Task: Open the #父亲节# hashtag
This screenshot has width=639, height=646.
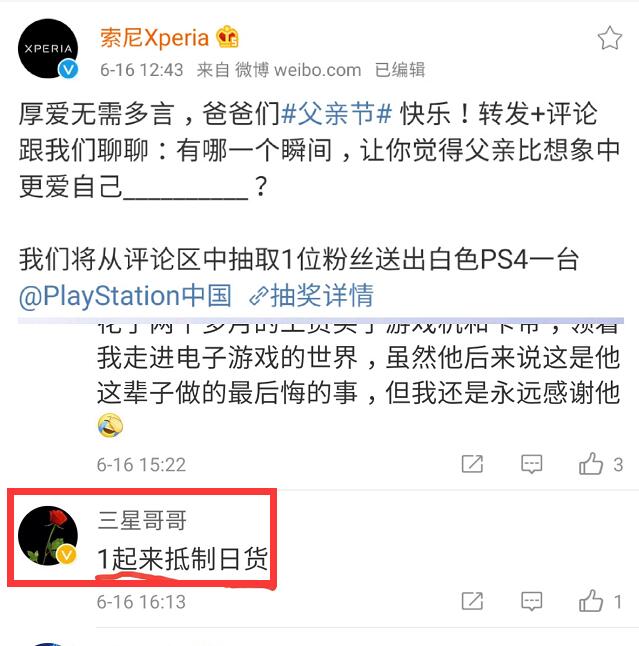Action: pyautogui.click(x=336, y=114)
